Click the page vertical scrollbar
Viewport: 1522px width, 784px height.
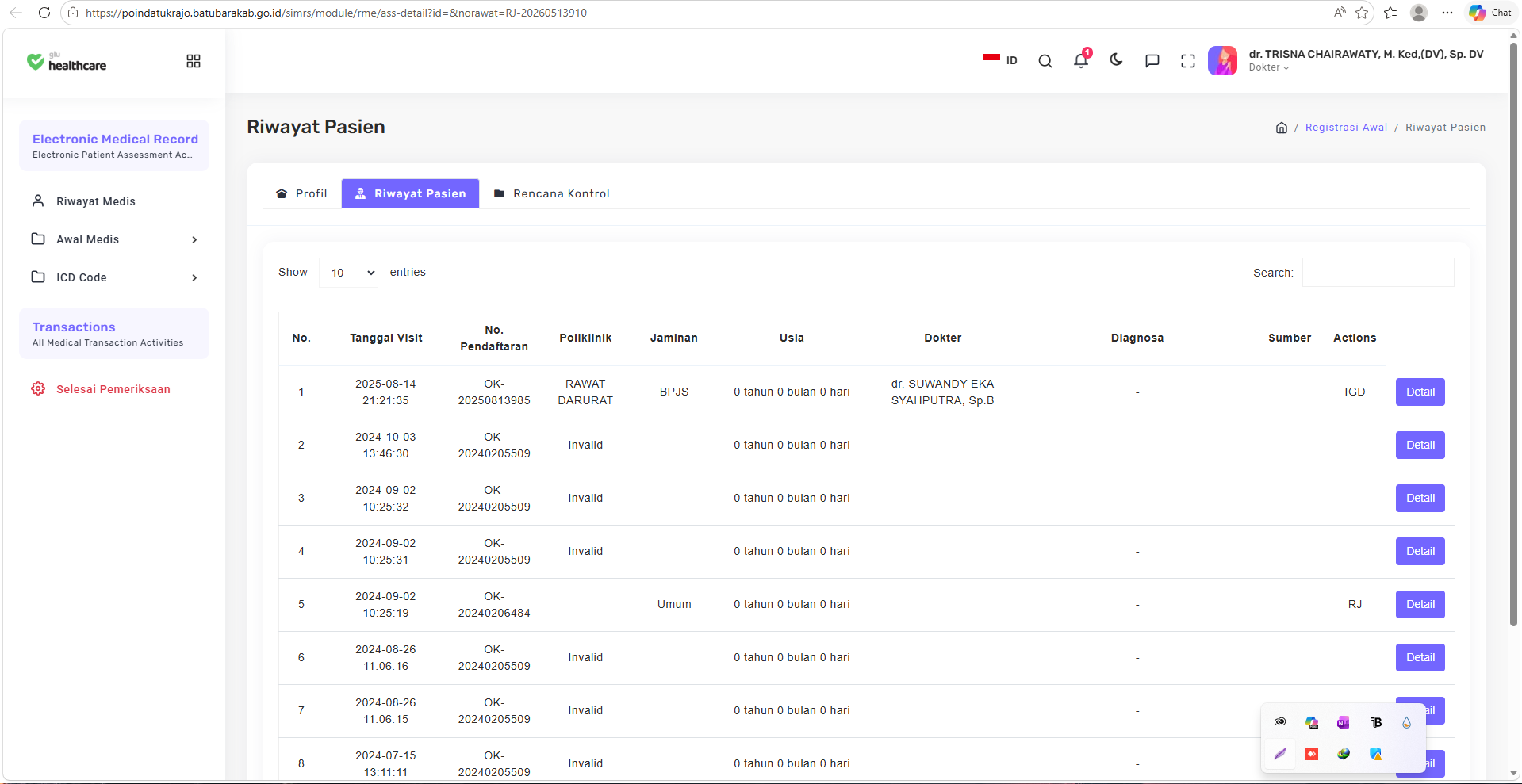pyautogui.click(x=1513, y=333)
